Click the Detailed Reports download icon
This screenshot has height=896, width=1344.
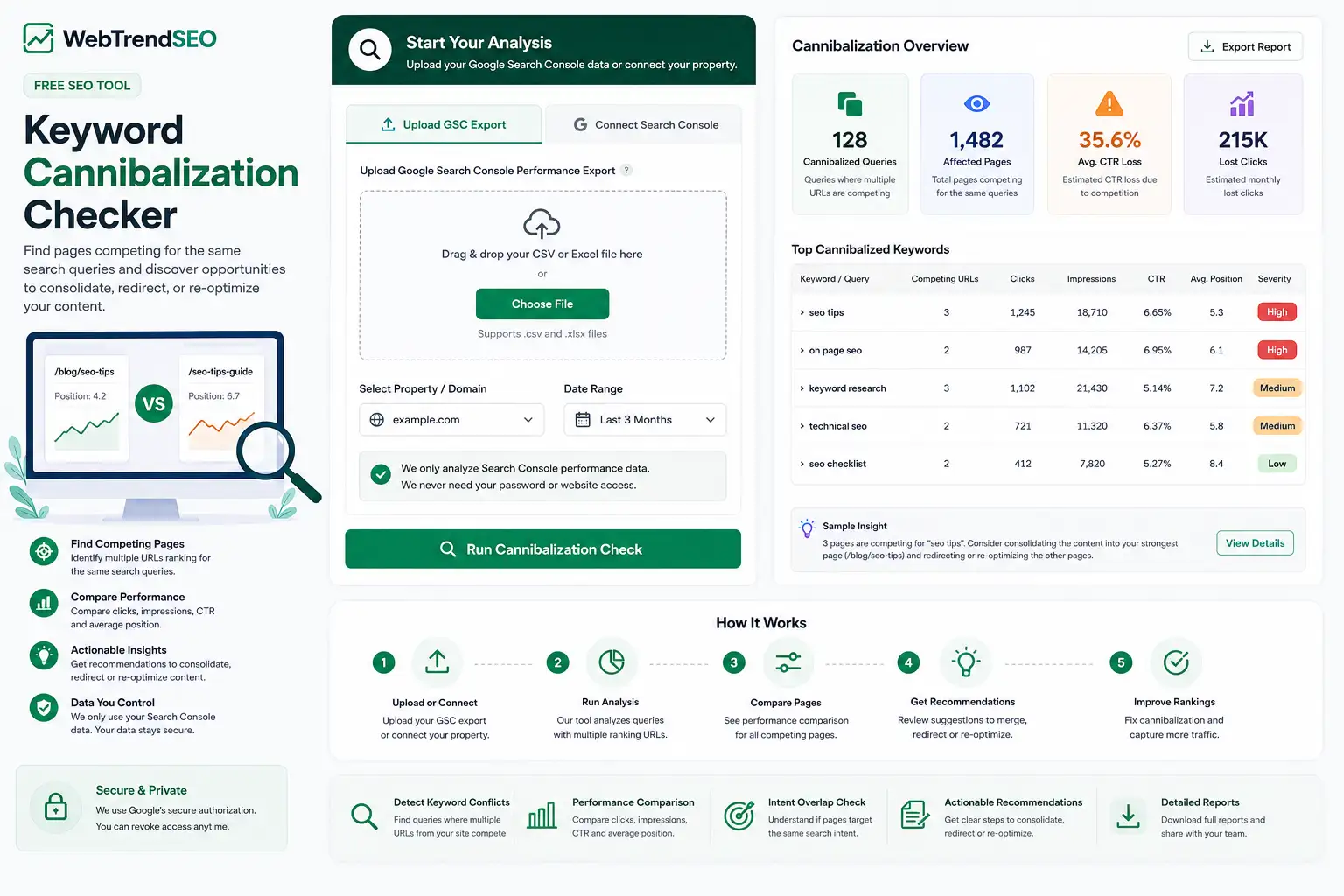(1129, 815)
